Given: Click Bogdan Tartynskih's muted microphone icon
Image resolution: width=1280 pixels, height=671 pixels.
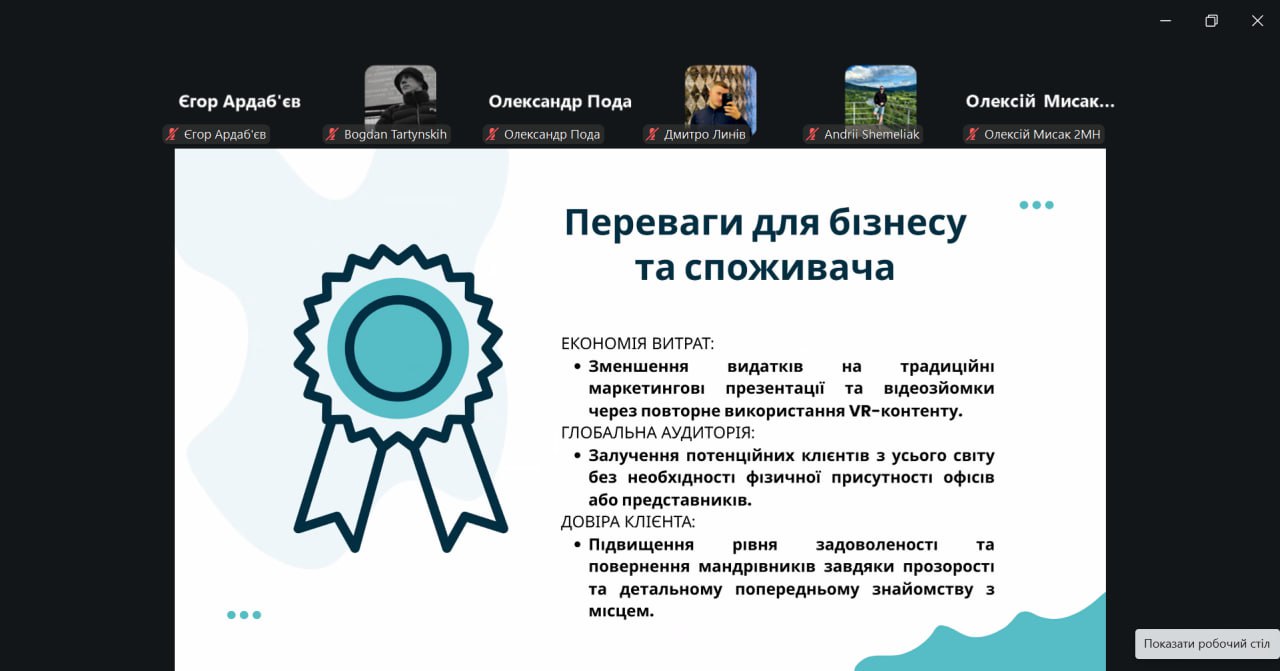Looking at the screenshot, I should point(332,134).
